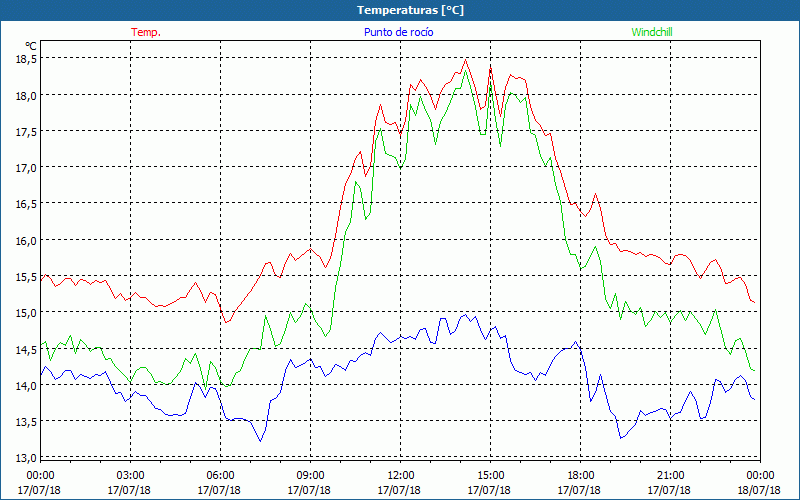Viewport: 800px width, 500px height.
Task: Click the 18:00 time axis label
Action: (580, 476)
